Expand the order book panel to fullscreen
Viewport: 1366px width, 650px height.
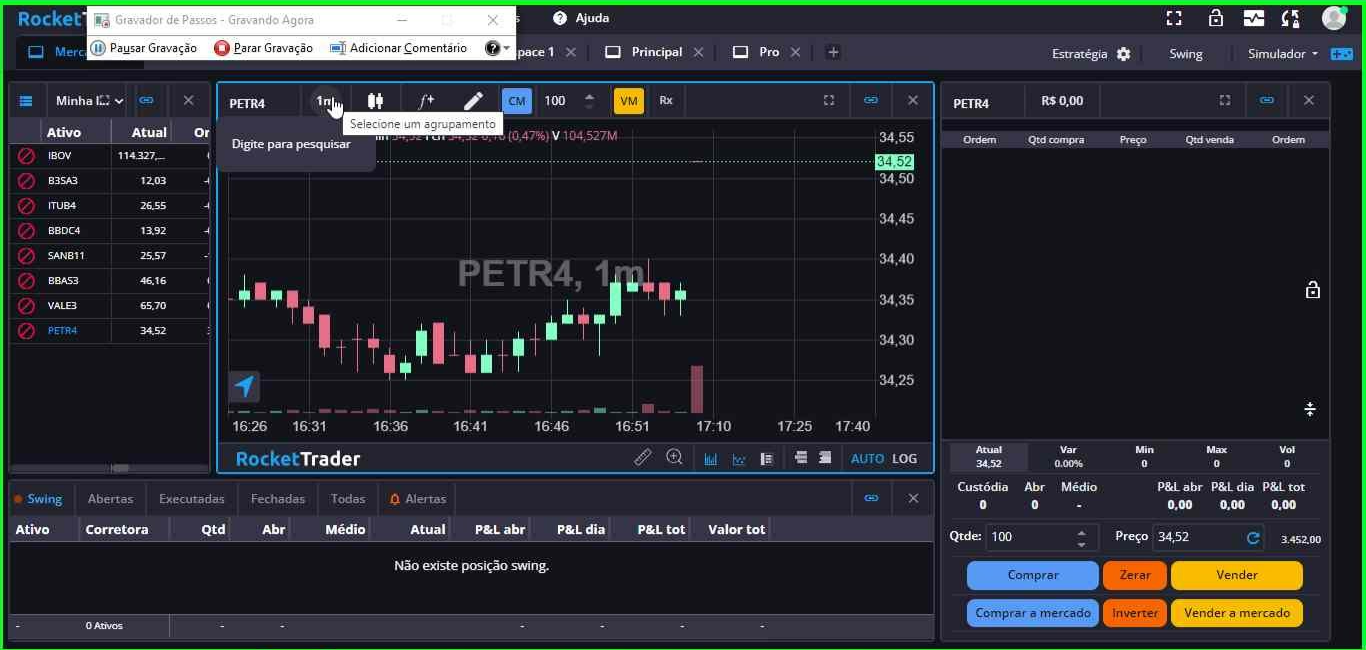click(x=1225, y=100)
